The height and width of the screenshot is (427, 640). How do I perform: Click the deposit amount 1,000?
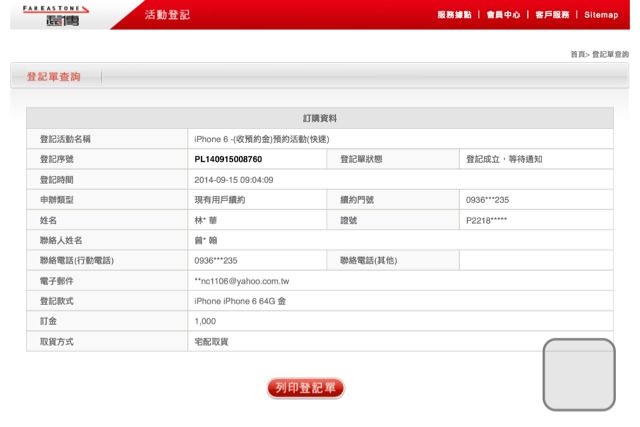click(205, 321)
